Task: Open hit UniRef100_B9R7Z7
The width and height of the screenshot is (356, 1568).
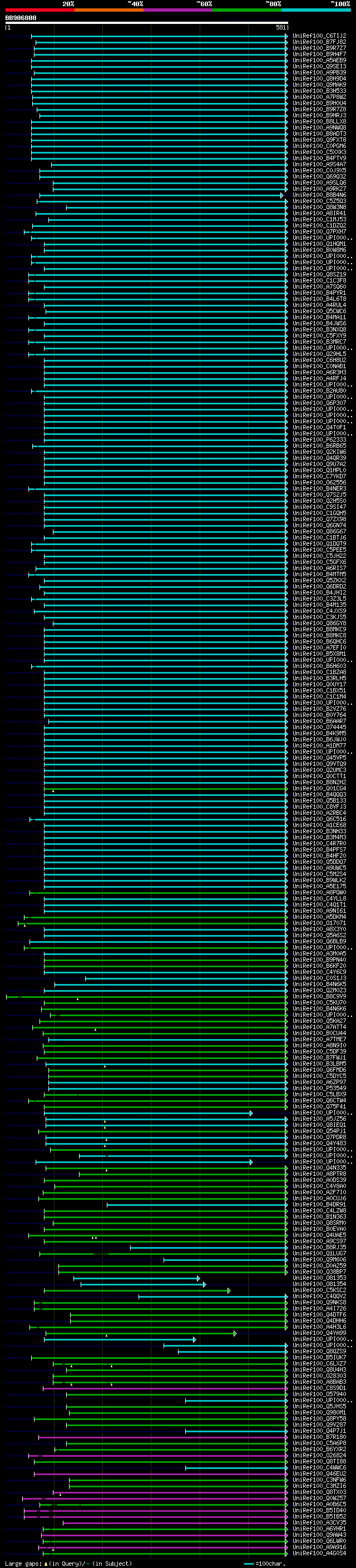Action: pos(319,48)
